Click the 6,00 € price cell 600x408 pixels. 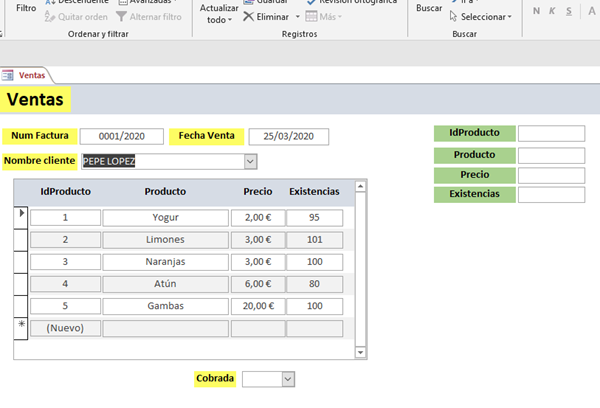tap(258, 284)
